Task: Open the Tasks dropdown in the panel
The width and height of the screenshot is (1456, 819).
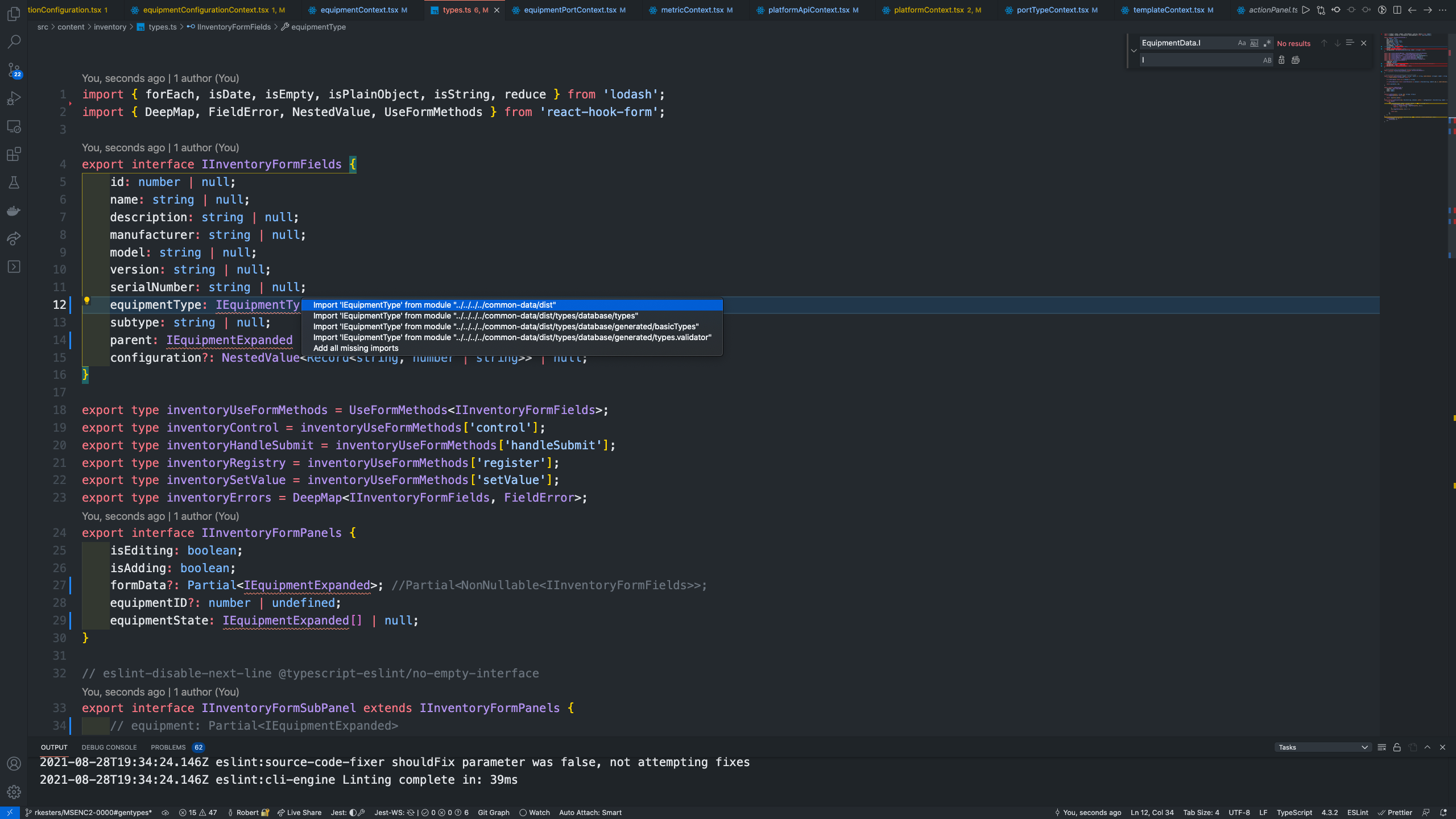Action: pos(1322,747)
